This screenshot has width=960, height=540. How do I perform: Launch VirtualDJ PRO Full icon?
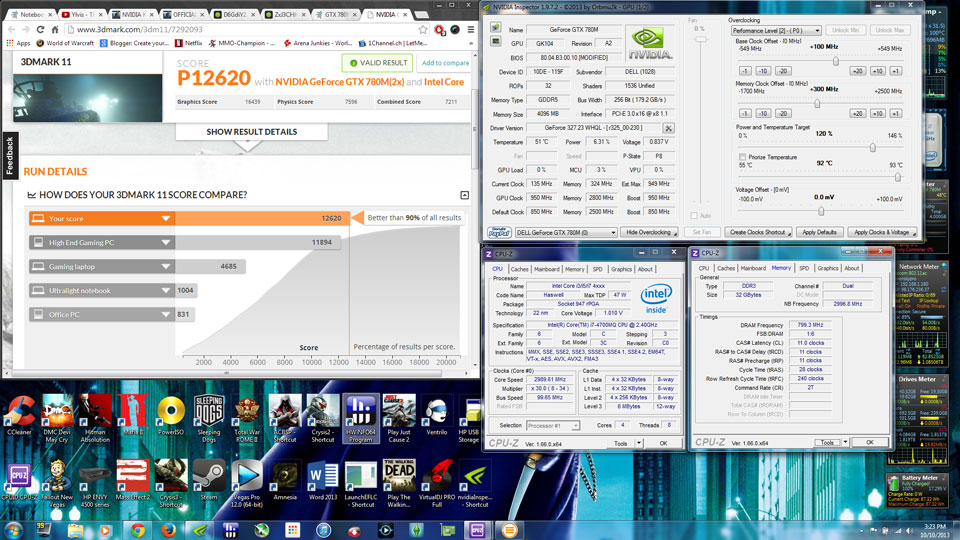(437, 482)
